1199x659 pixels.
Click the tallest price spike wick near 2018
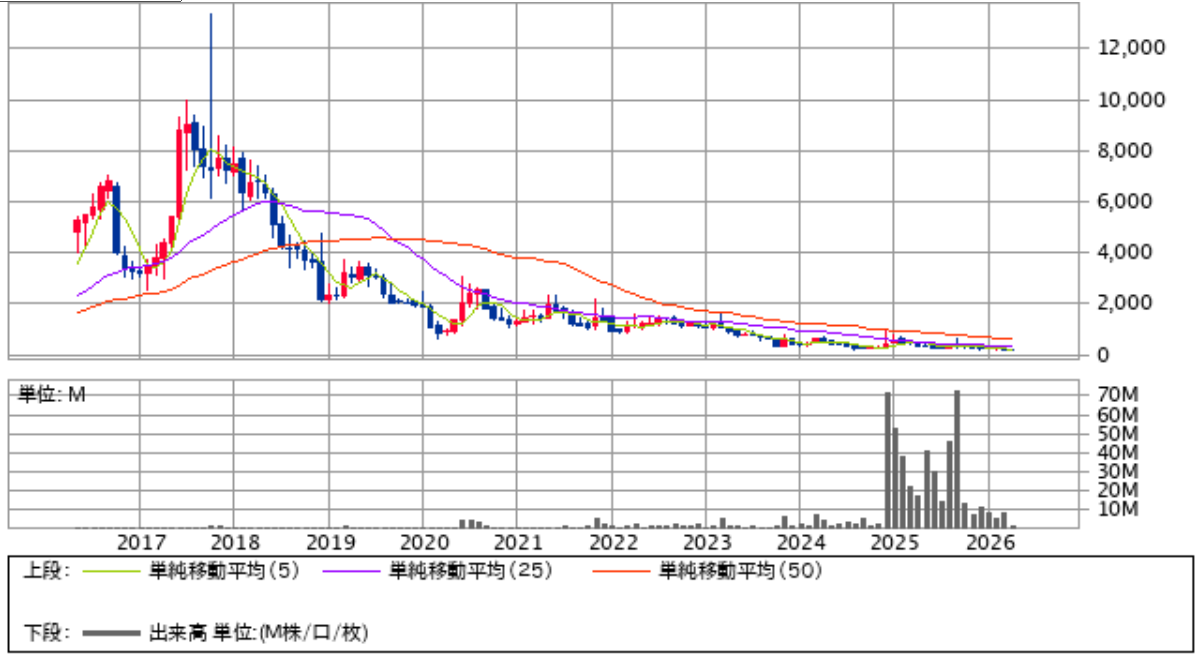(211, 60)
